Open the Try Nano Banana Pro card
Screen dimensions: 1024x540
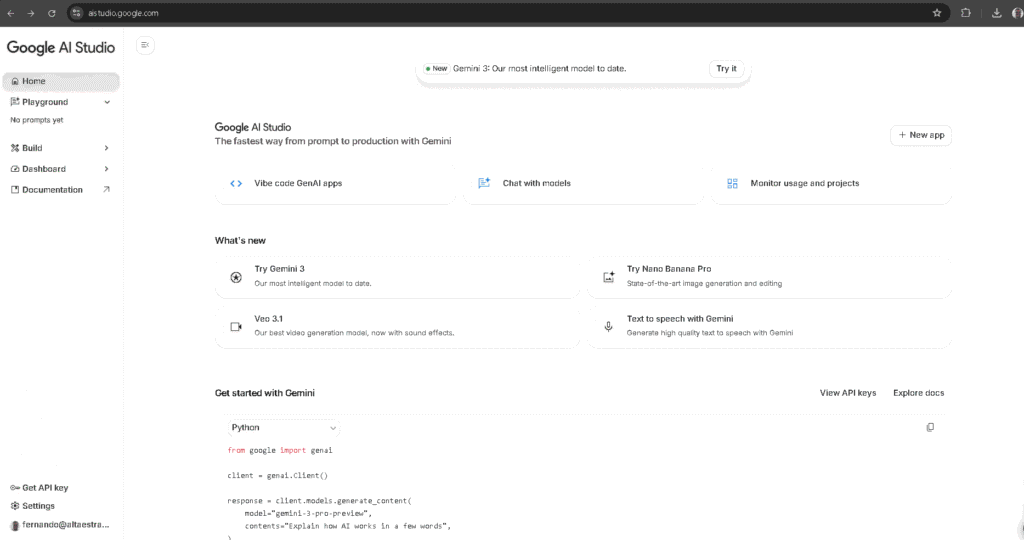[x=769, y=277]
